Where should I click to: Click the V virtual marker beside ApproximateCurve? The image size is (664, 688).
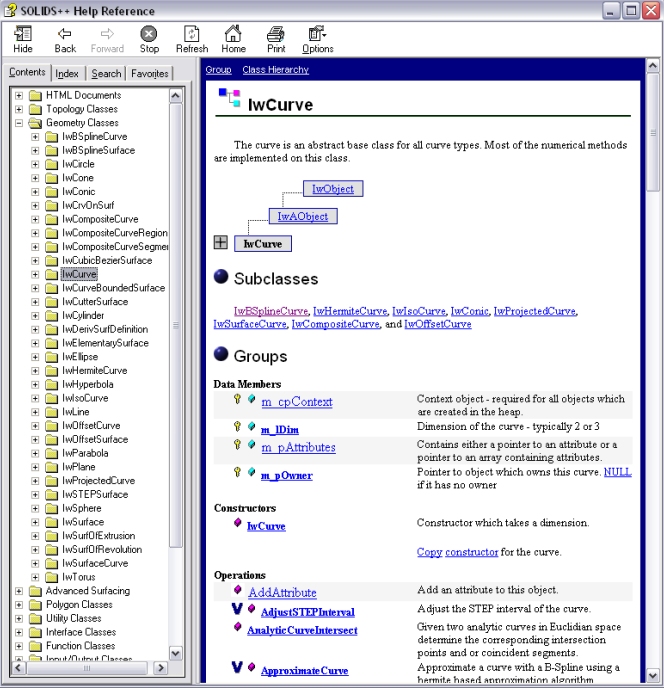click(x=237, y=667)
